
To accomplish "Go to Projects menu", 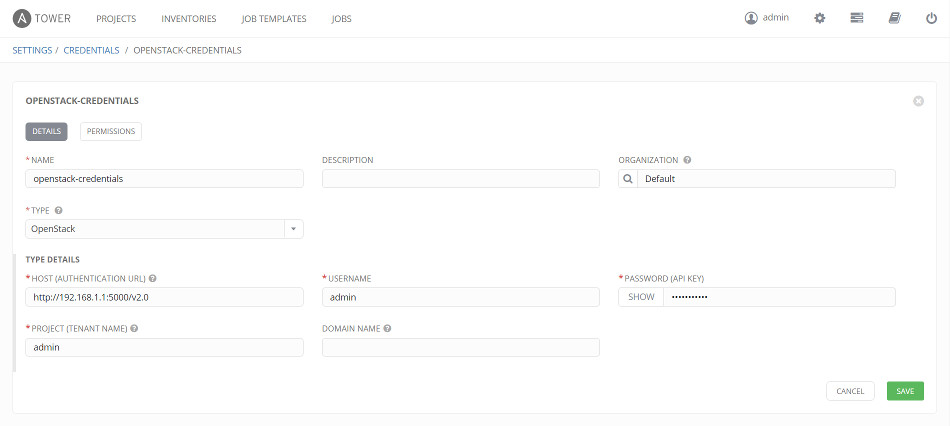I will (116, 19).
